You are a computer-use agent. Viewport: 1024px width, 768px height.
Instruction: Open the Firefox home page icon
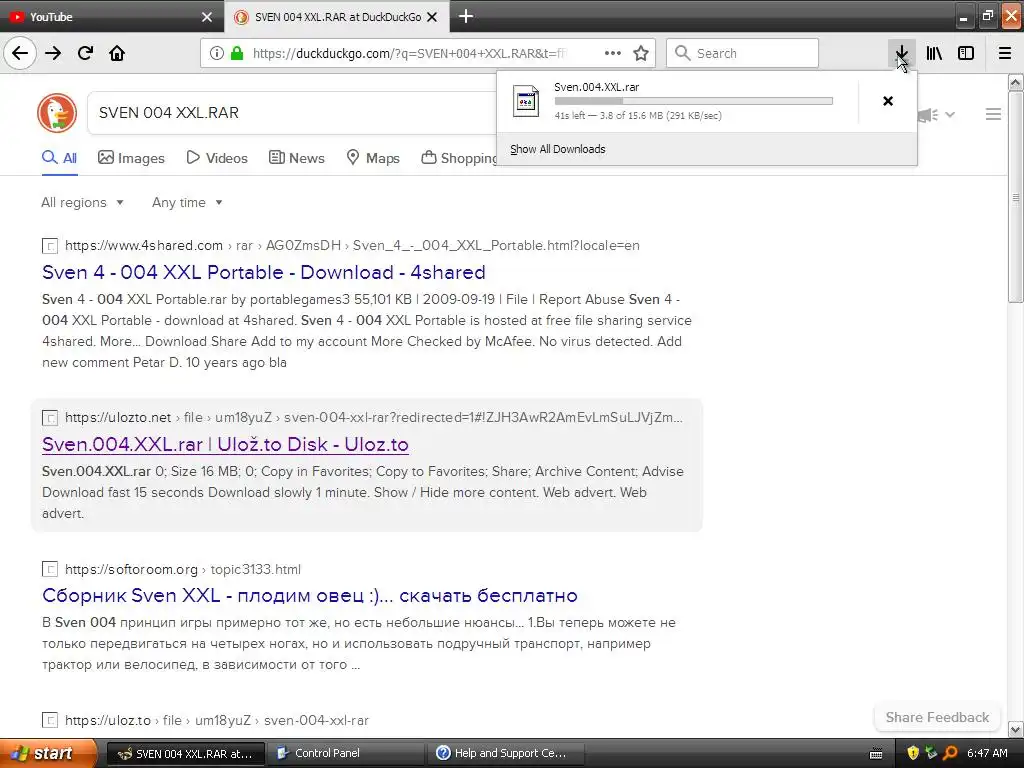117,53
